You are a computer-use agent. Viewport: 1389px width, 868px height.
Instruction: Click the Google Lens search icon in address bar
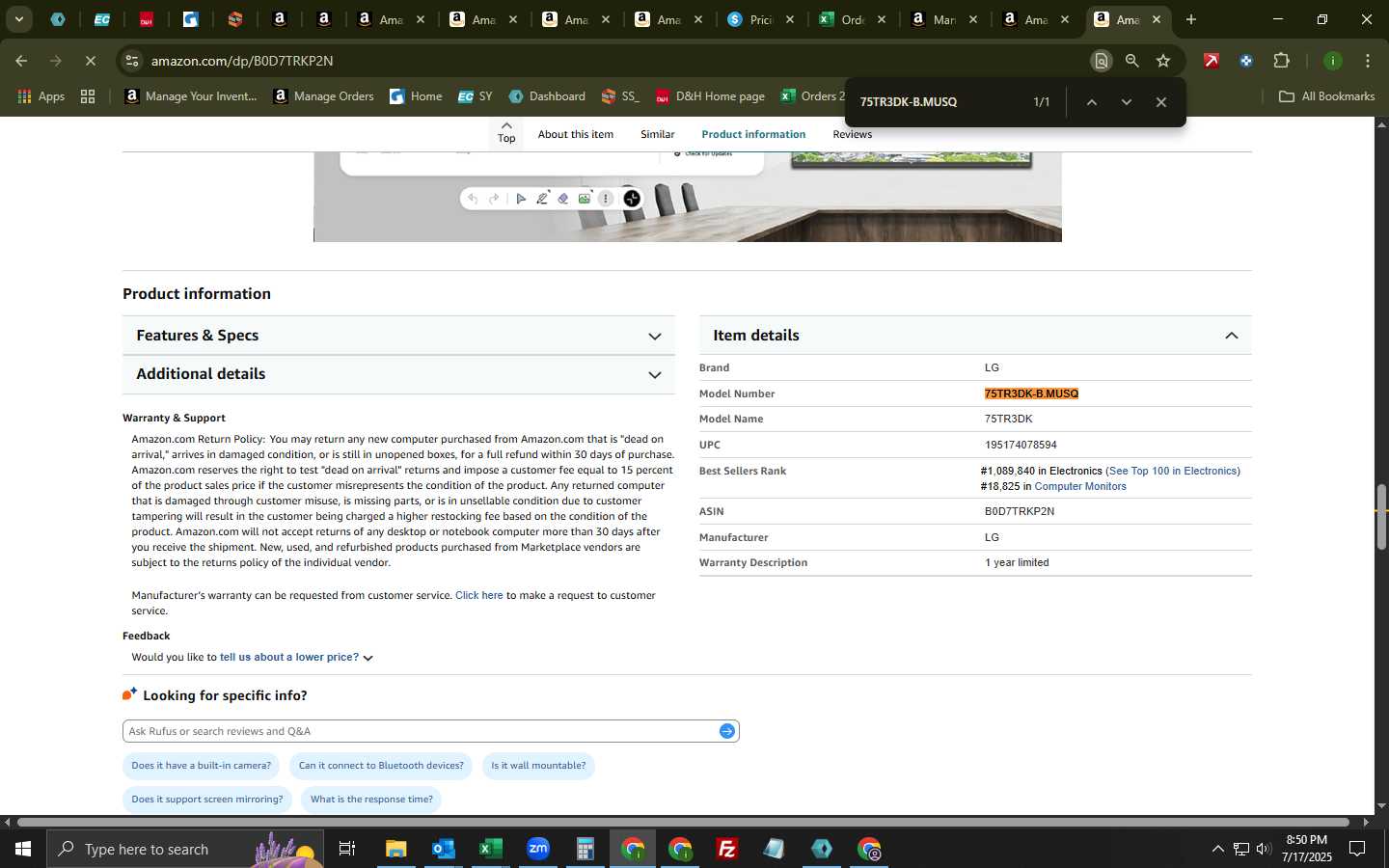click(1101, 61)
